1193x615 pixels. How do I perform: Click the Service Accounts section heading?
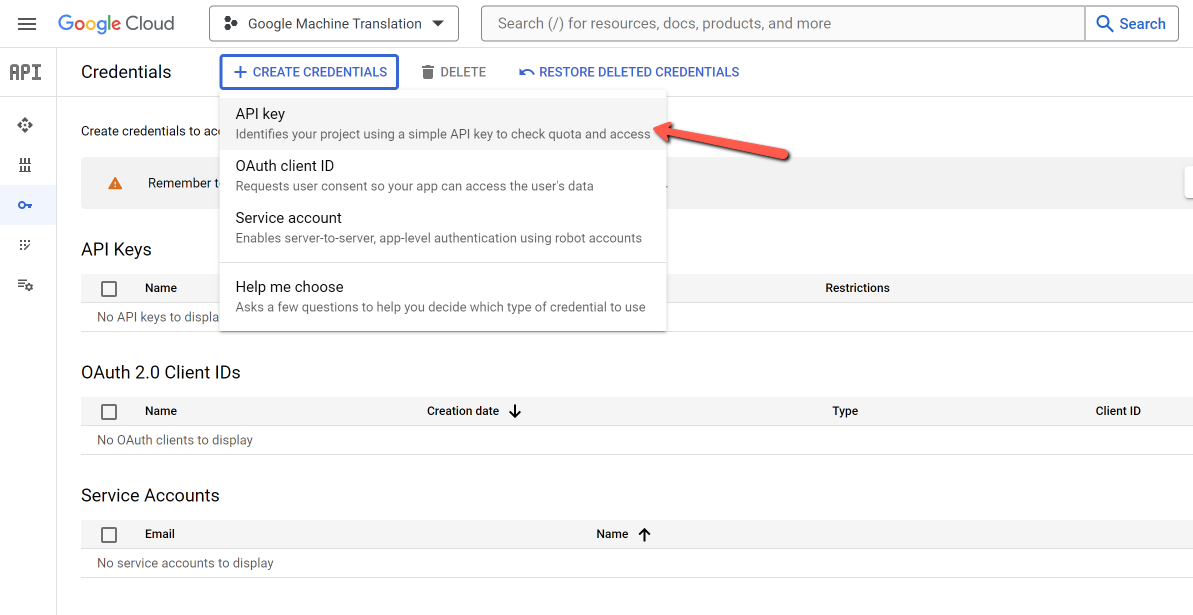click(x=151, y=496)
